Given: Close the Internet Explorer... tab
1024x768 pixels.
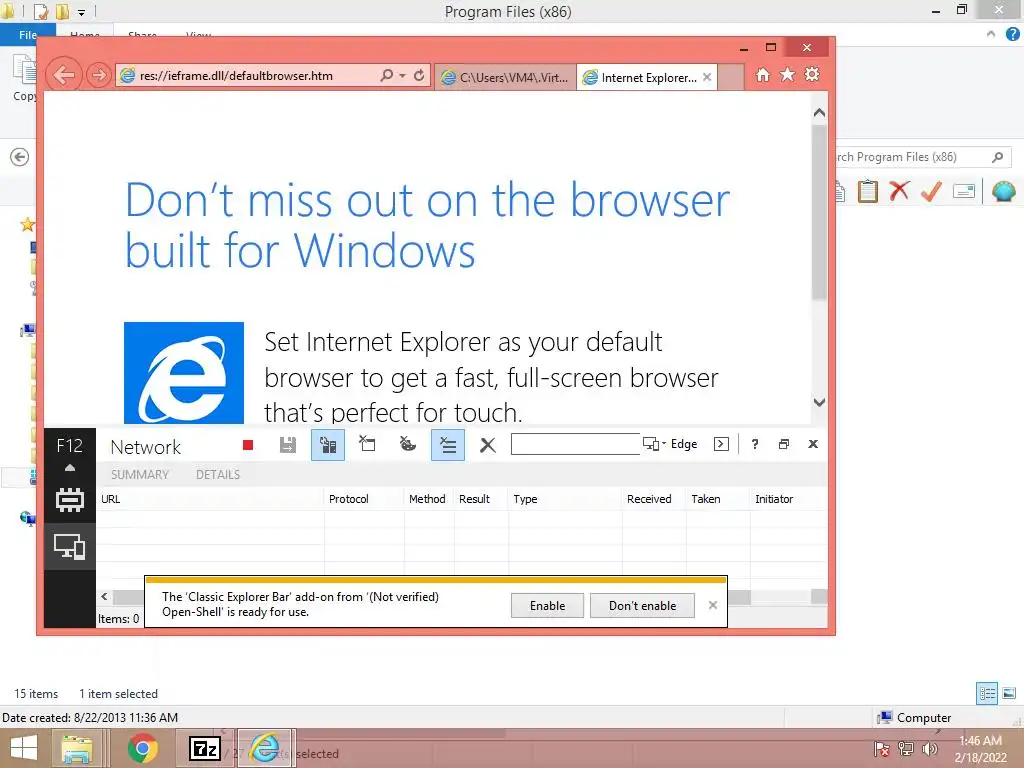Looking at the screenshot, I should [x=707, y=77].
